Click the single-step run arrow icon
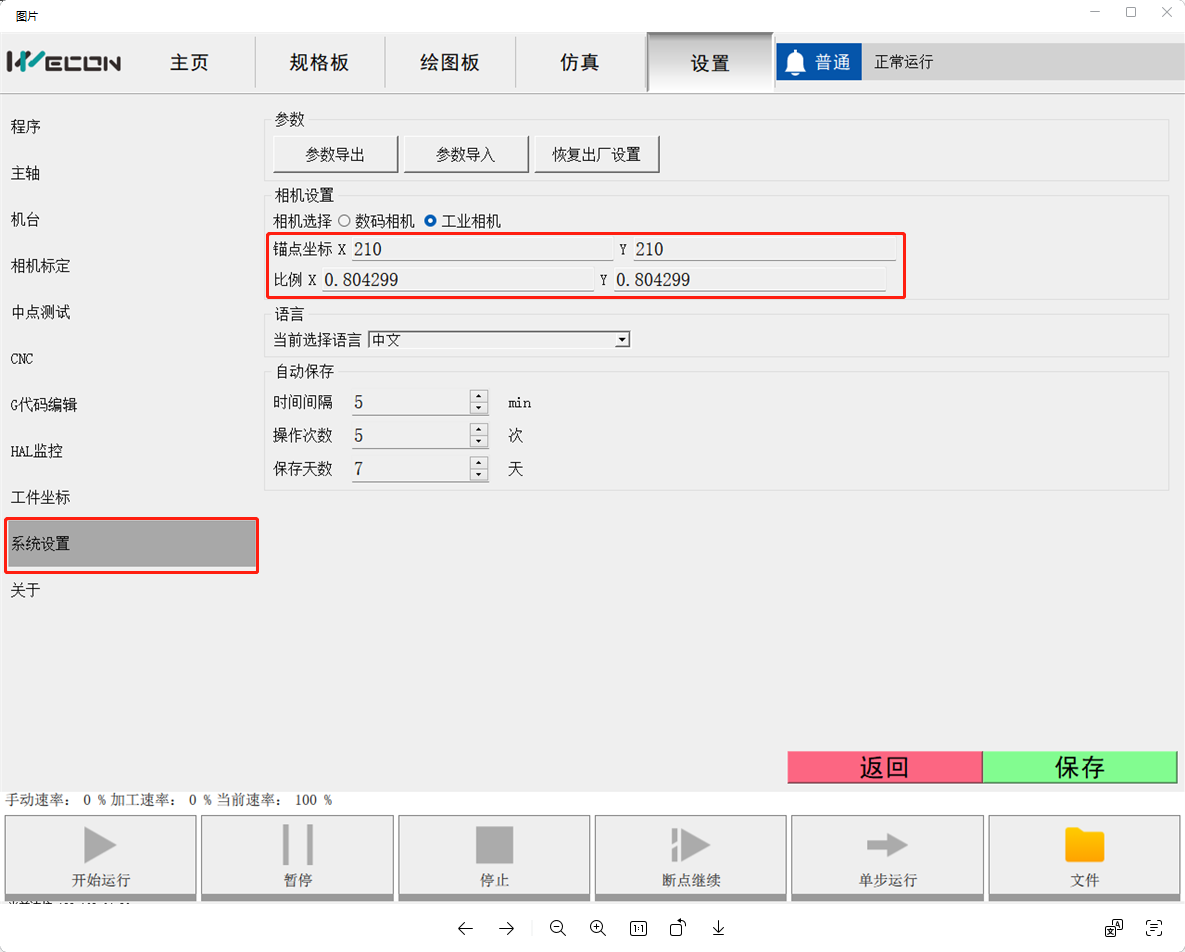 [x=886, y=845]
